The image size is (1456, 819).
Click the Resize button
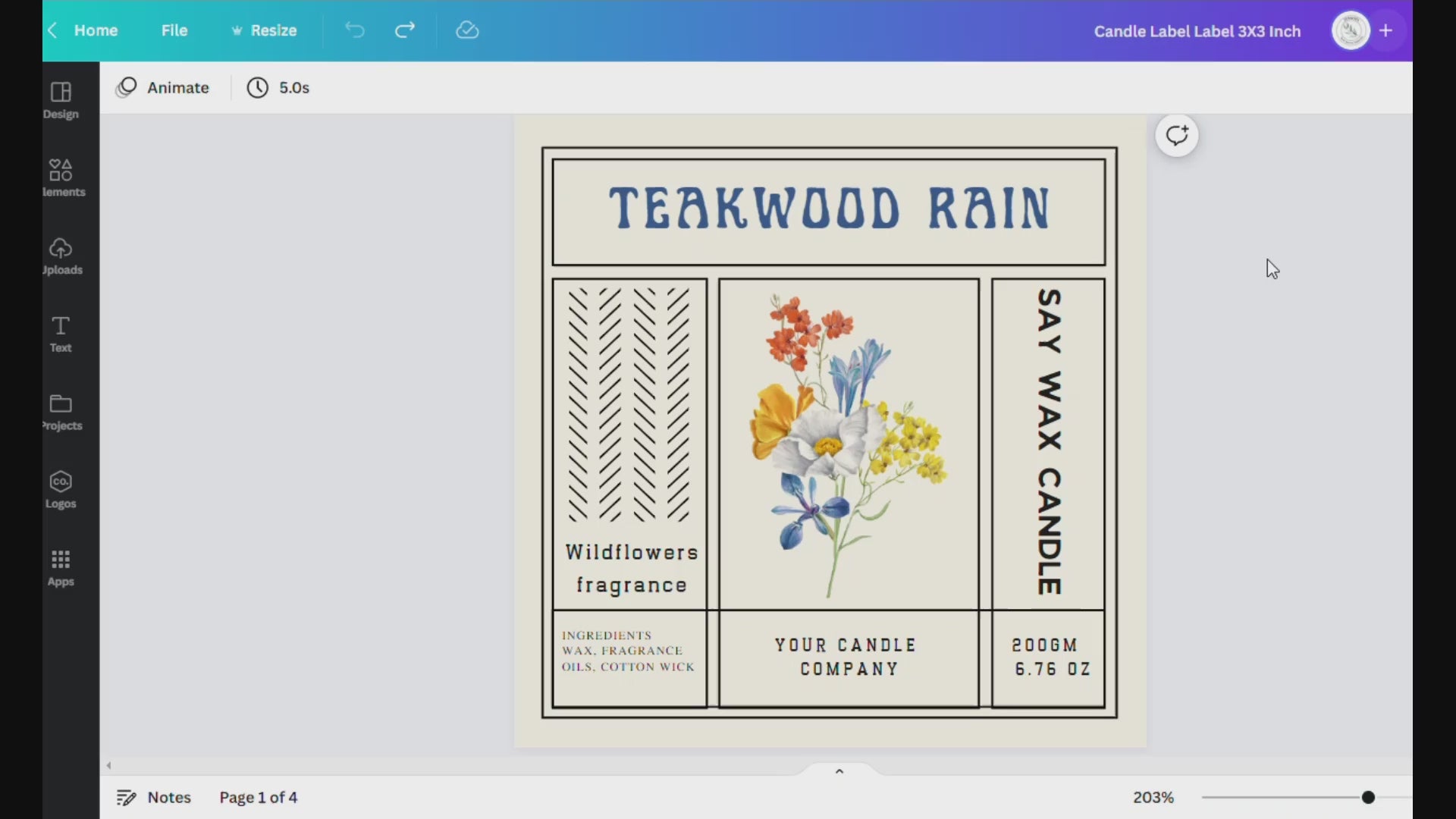click(x=264, y=30)
